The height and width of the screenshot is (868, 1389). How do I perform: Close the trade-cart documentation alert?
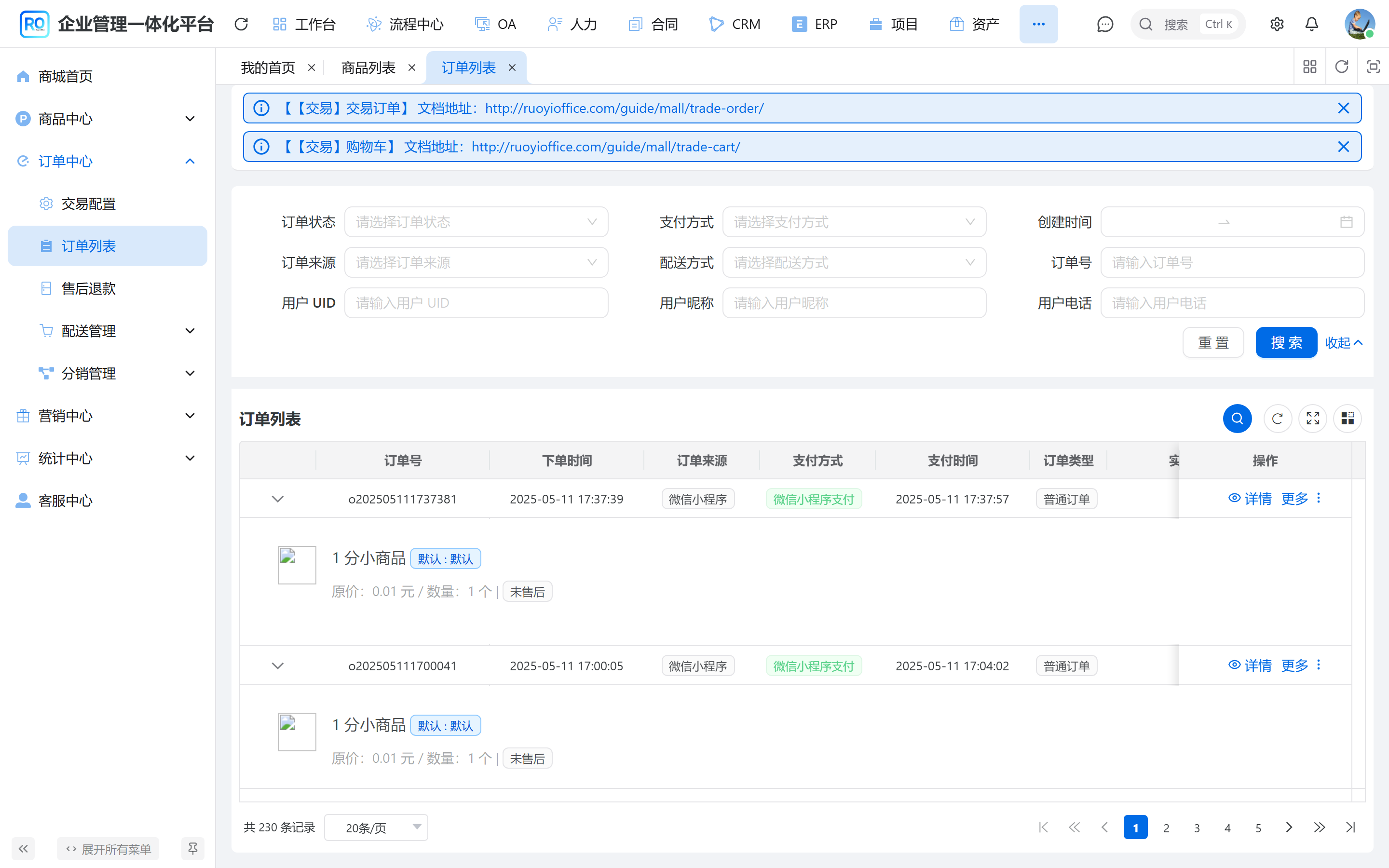click(1343, 147)
